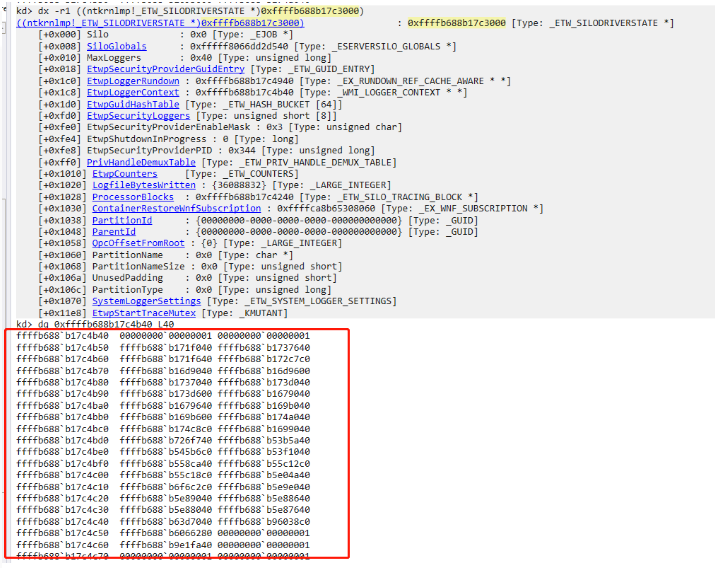
Task: Click address label ffffb688`b17c4c00
Action: pyautogui.click(x=62, y=475)
